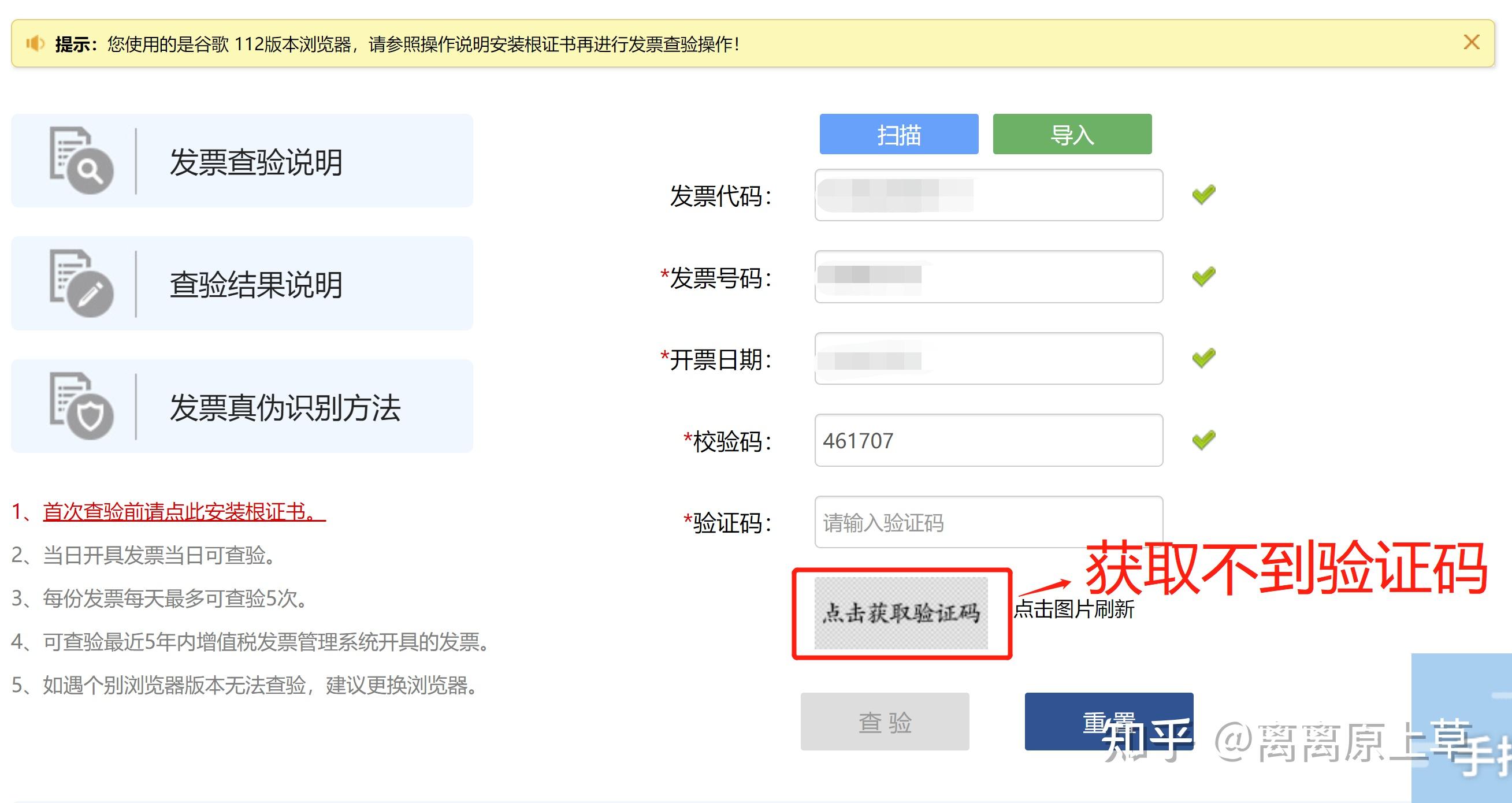Open 发票真伪识别方法 panel
The height and width of the screenshot is (803, 1512).
point(242,406)
